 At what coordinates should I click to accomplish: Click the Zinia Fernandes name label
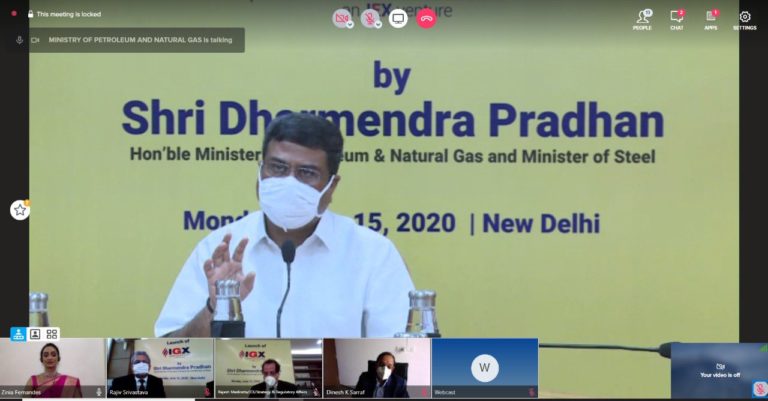(21, 392)
